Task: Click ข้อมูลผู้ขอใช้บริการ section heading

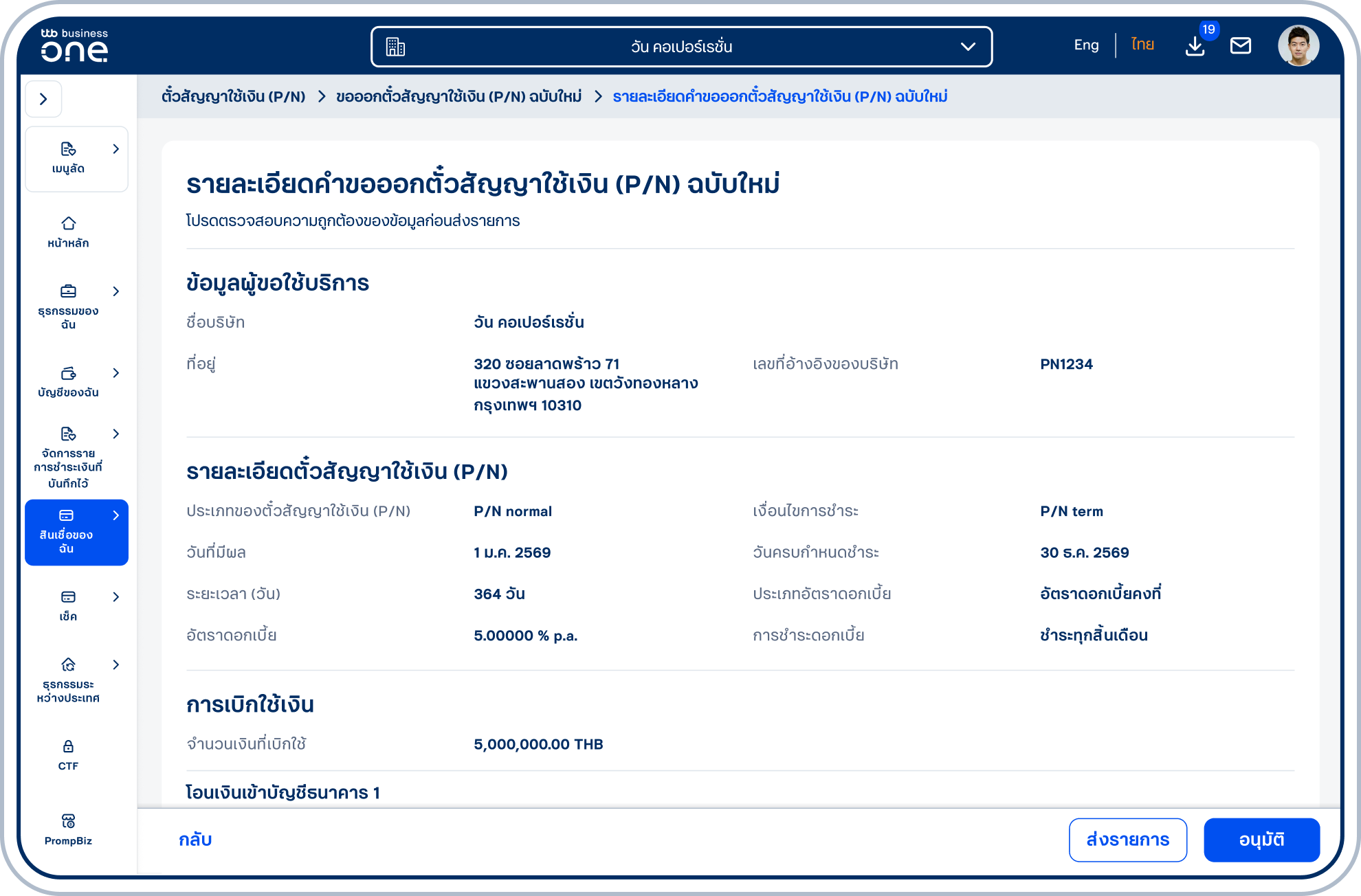Action: click(278, 283)
